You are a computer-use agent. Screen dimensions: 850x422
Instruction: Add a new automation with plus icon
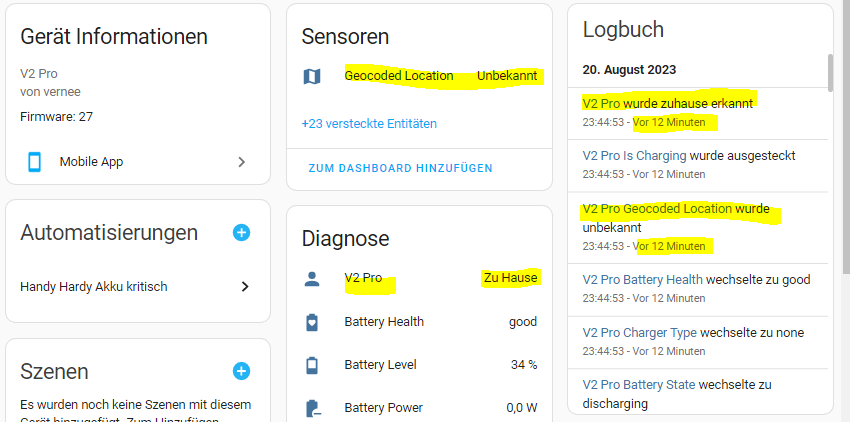point(241,233)
